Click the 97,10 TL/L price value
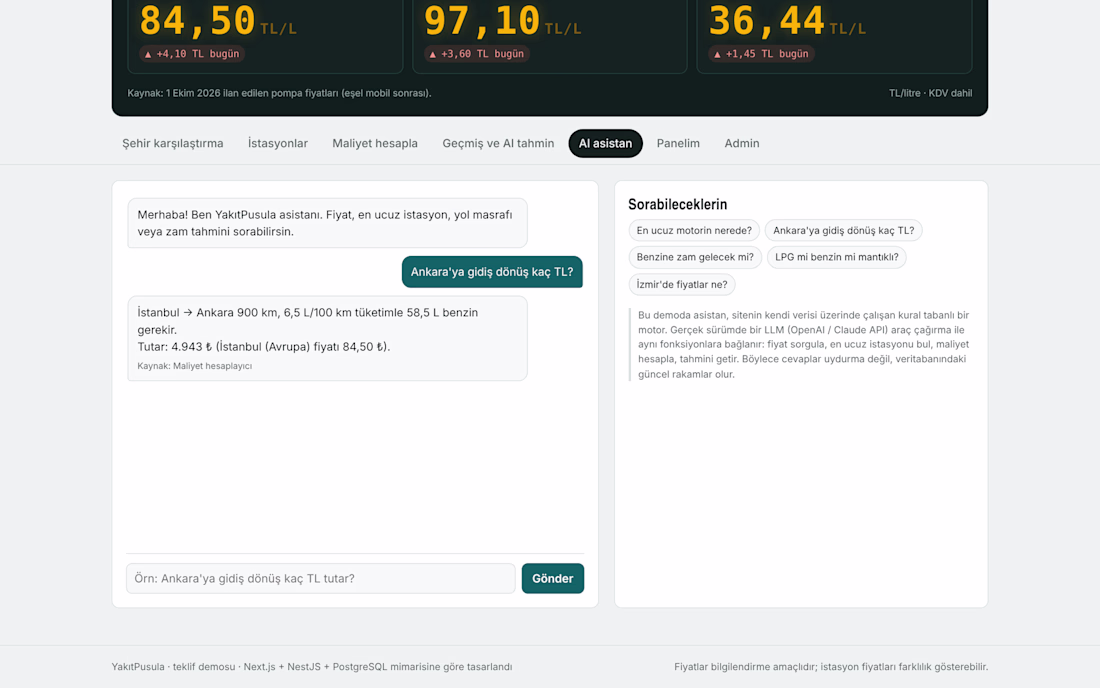The height and width of the screenshot is (688, 1100). tap(502, 21)
